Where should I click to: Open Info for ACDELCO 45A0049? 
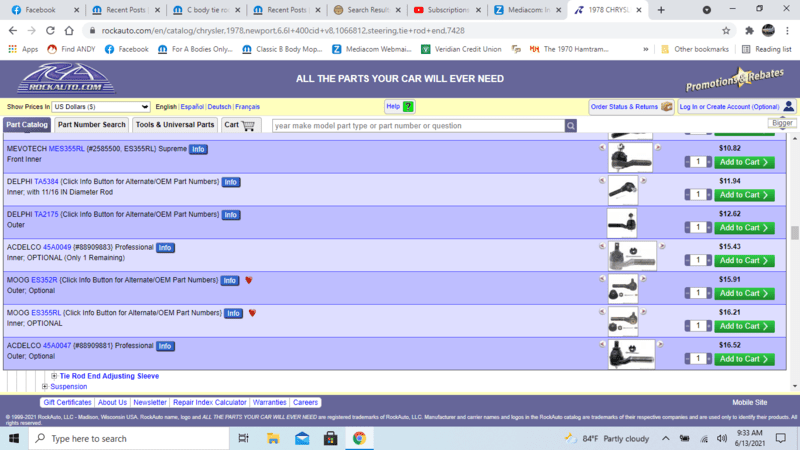point(165,247)
